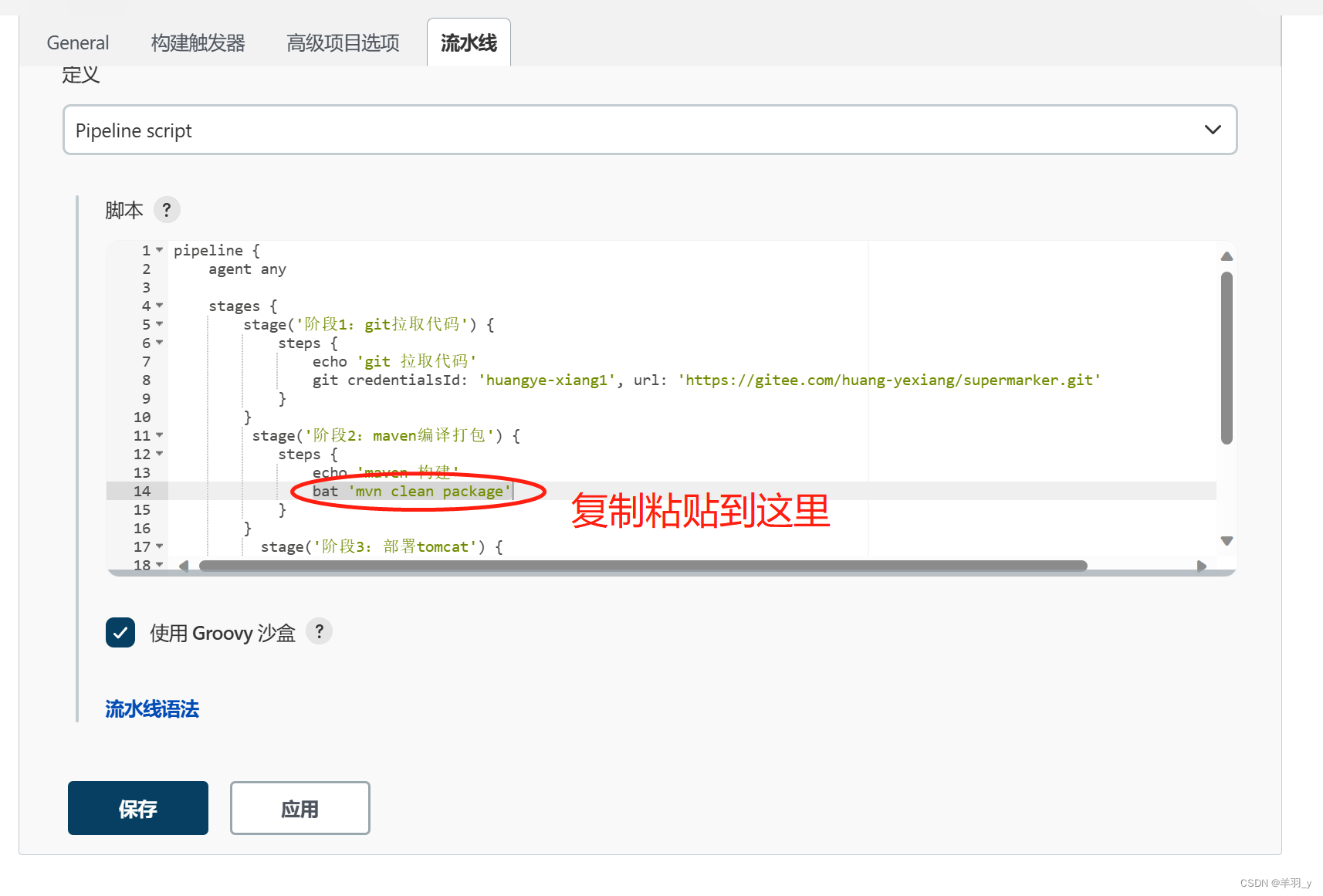Open the Pipeline script definition dropdown
Image resolution: width=1323 pixels, height=896 pixels.
pyautogui.click(x=650, y=130)
